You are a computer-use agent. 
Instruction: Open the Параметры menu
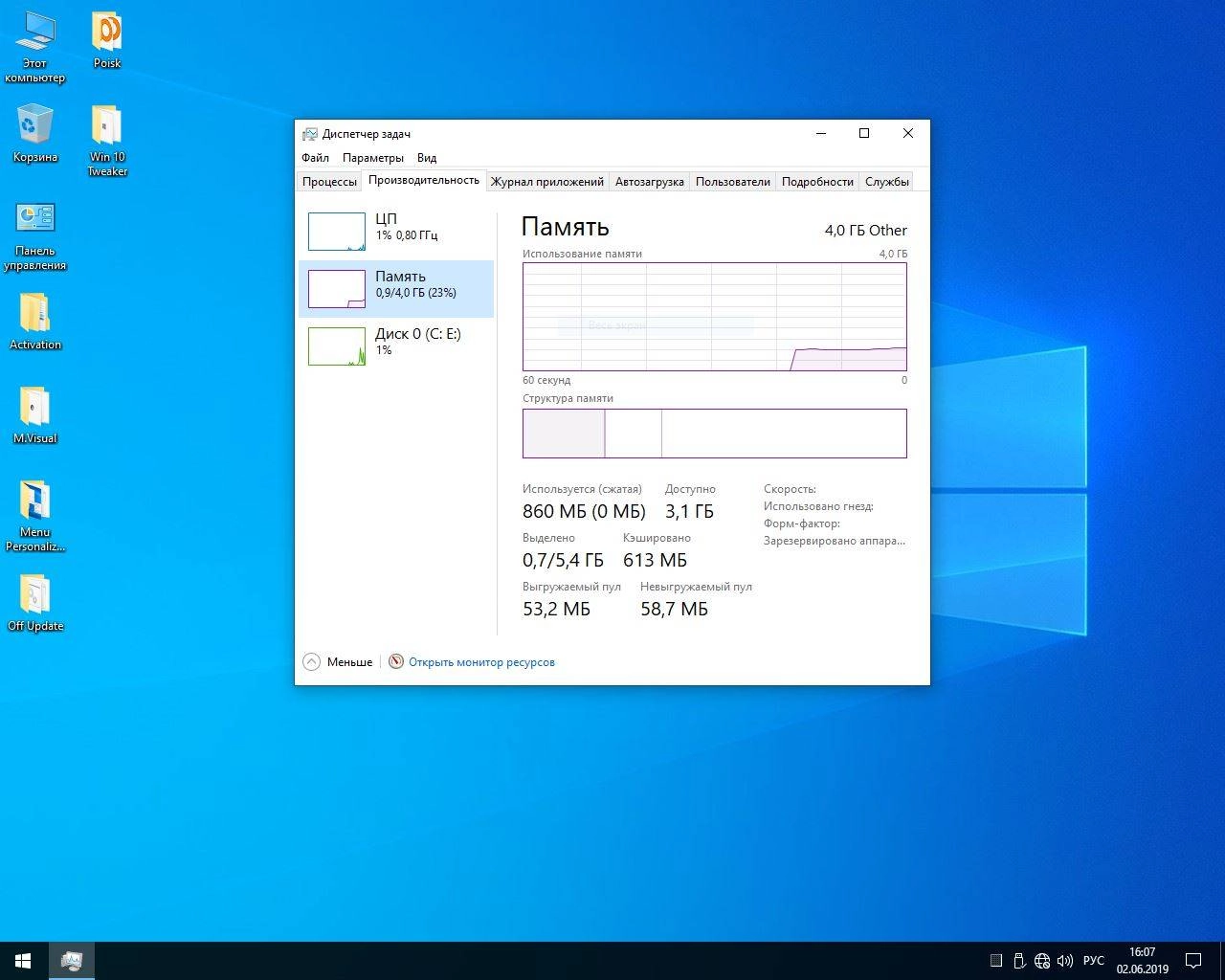373,158
